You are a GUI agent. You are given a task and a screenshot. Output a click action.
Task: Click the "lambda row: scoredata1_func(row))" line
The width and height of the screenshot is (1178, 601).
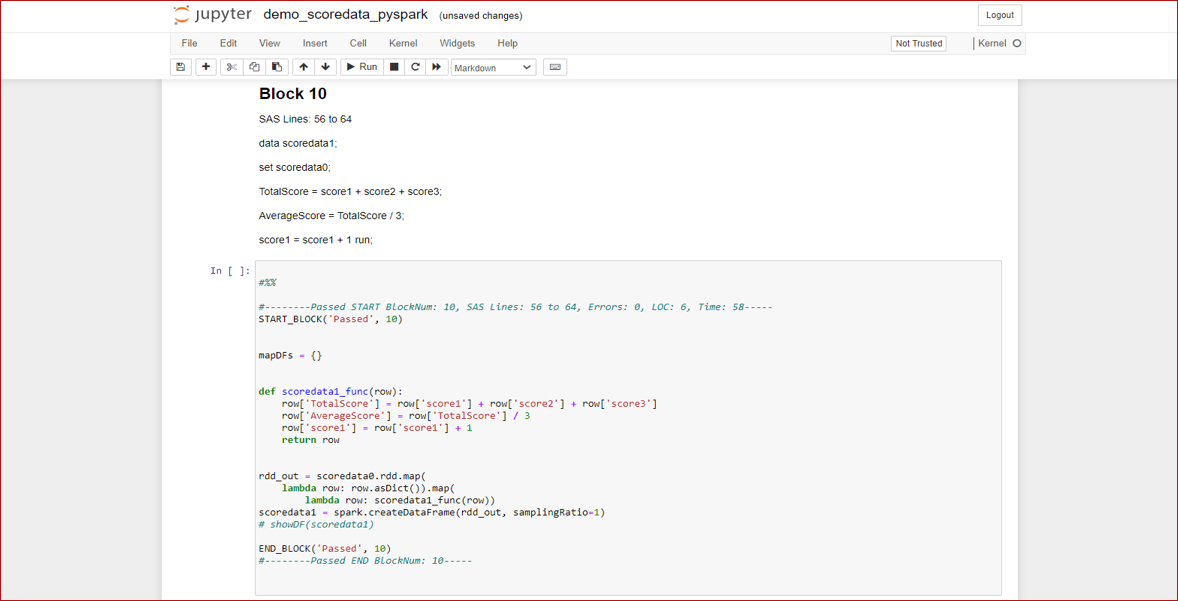coord(400,500)
